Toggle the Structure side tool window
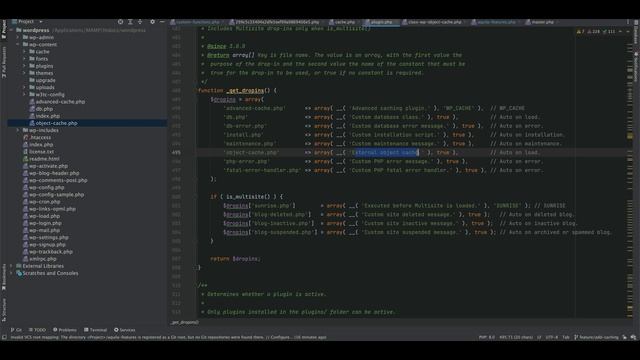Screen dimensions: 640x360 point(4,309)
